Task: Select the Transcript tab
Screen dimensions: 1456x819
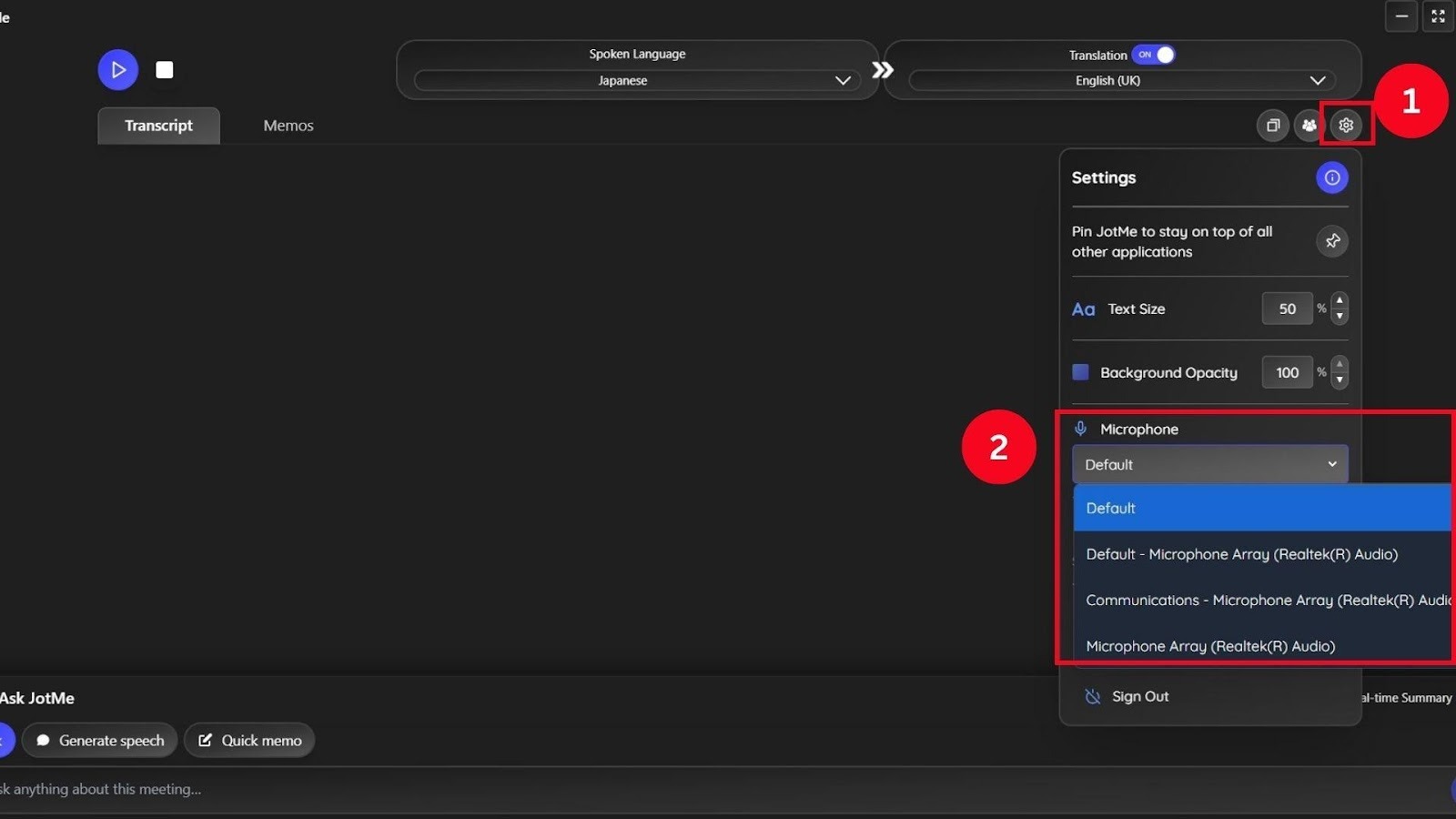Action: [158, 125]
